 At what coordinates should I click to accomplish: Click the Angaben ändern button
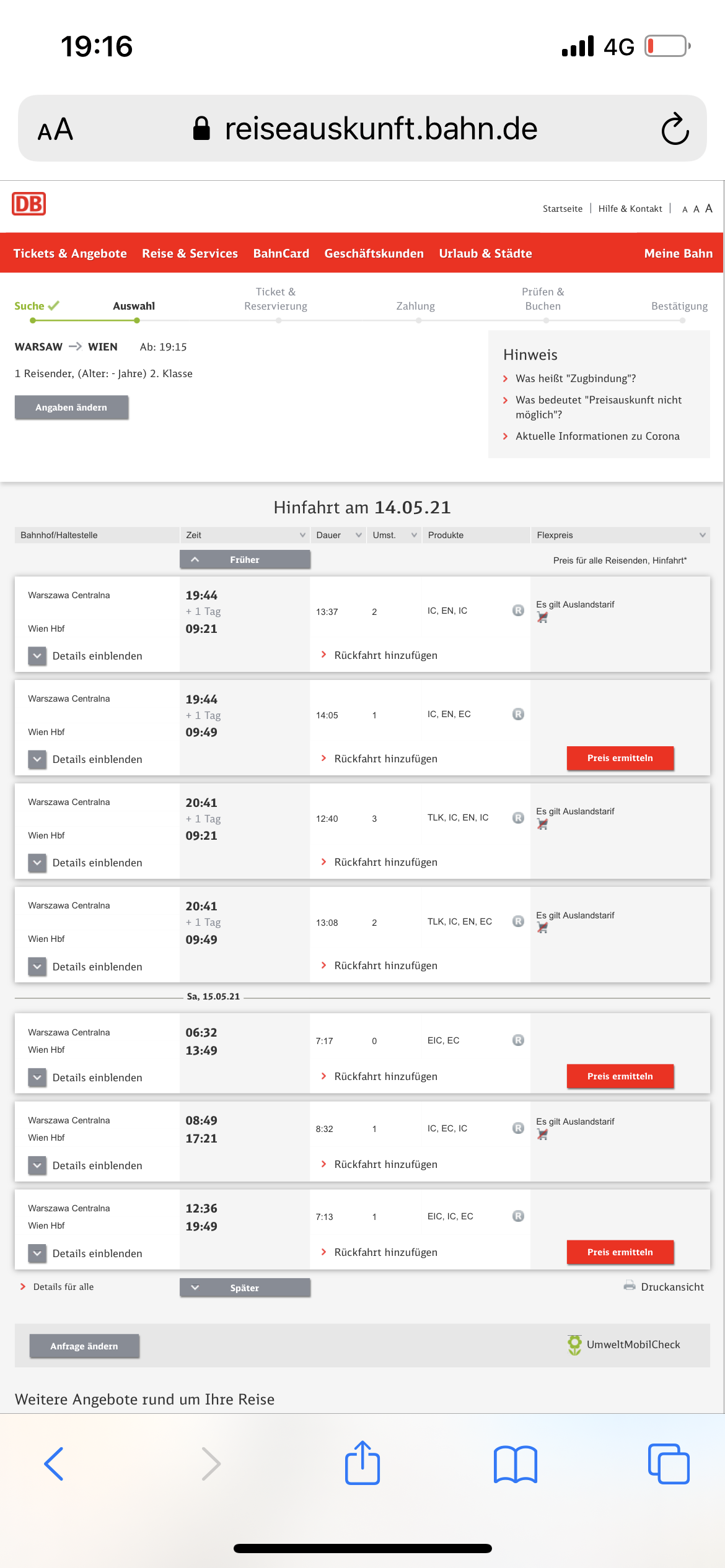71,407
